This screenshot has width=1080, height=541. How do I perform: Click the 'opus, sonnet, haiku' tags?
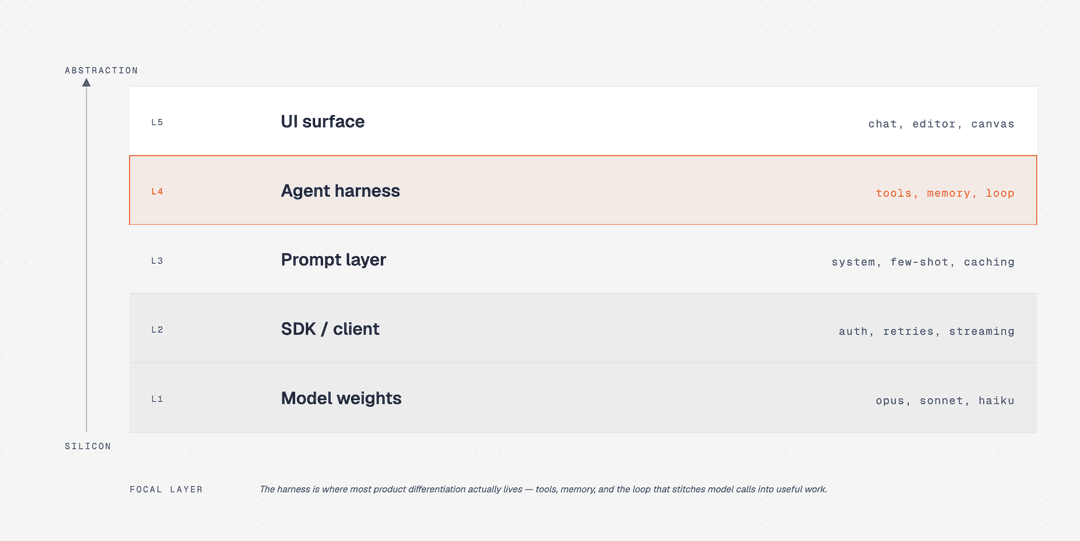pyautogui.click(x=945, y=400)
